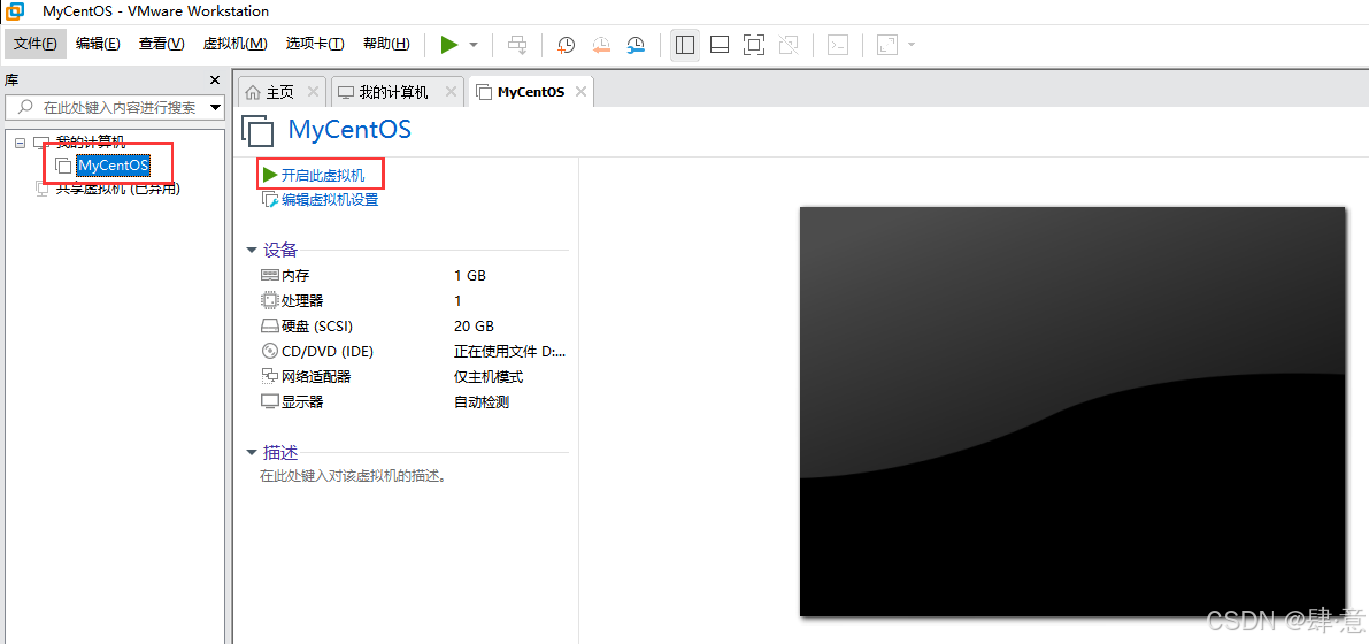This screenshot has width=1370, height=644.
Task: Open the 虚拟机(M) menu
Action: (235, 44)
